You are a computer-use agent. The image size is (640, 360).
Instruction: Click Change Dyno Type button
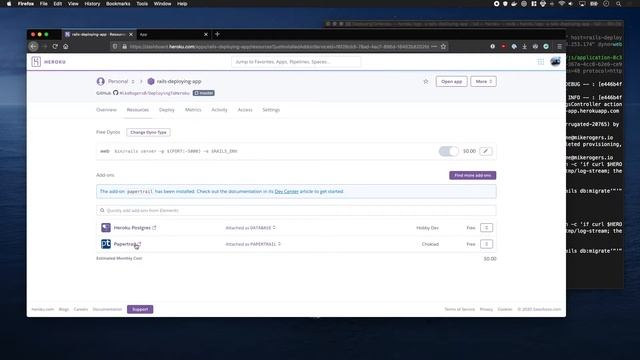click(149, 132)
